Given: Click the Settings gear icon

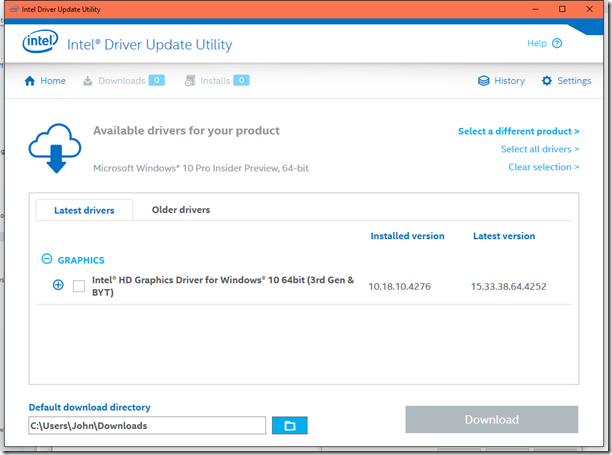Looking at the screenshot, I should [x=547, y=81].
